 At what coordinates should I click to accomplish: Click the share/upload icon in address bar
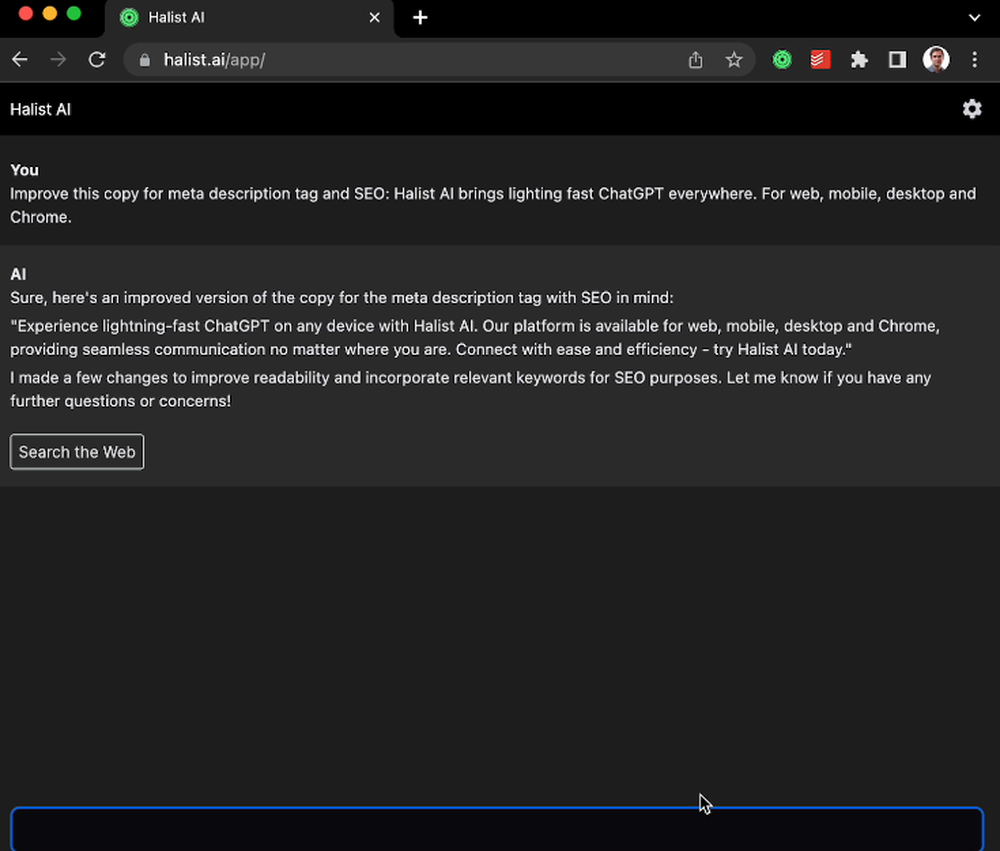(695, 59)
